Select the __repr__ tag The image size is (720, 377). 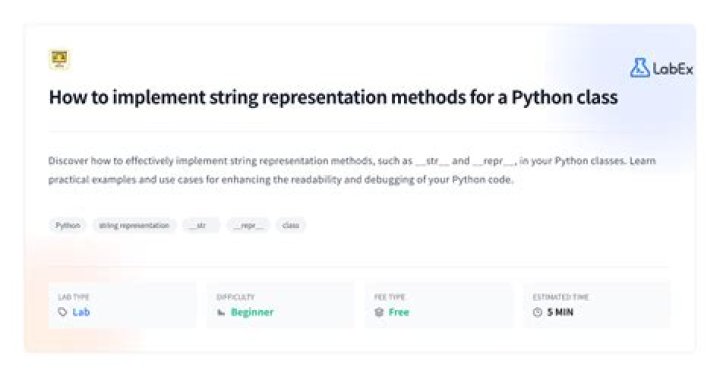(x=248, y=225)
